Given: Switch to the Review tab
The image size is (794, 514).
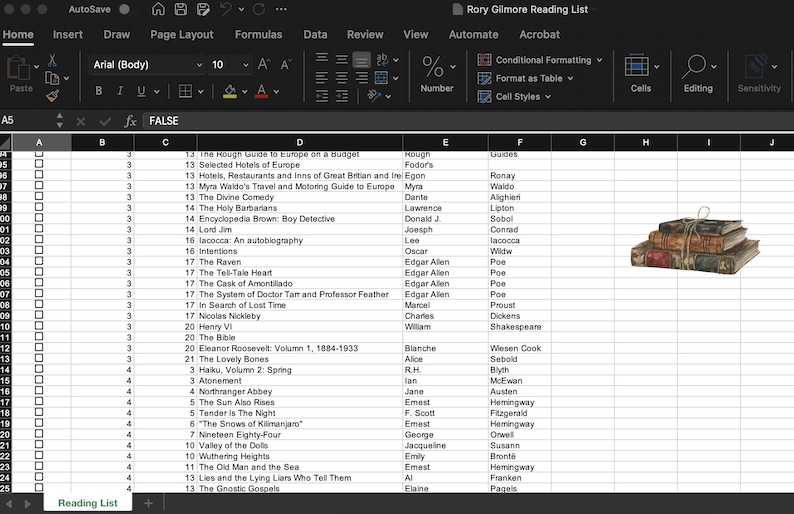Looking at the screenshot, I should [365, 34].
